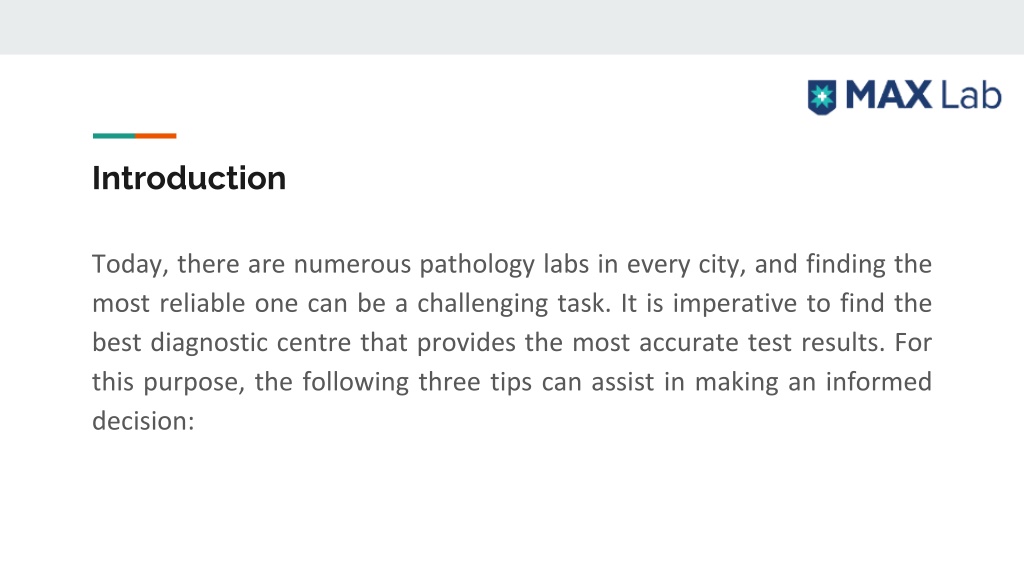Click the word challenging in the paragraph

[482, 305]
